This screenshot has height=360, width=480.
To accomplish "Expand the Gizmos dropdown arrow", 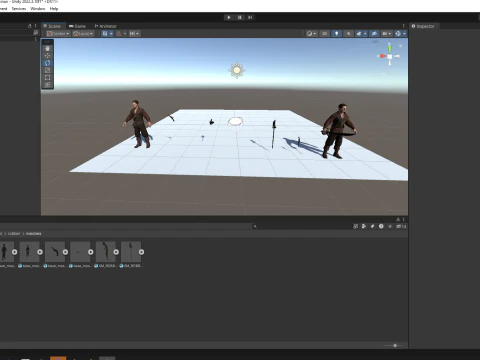I will click(x=404, y=34).
